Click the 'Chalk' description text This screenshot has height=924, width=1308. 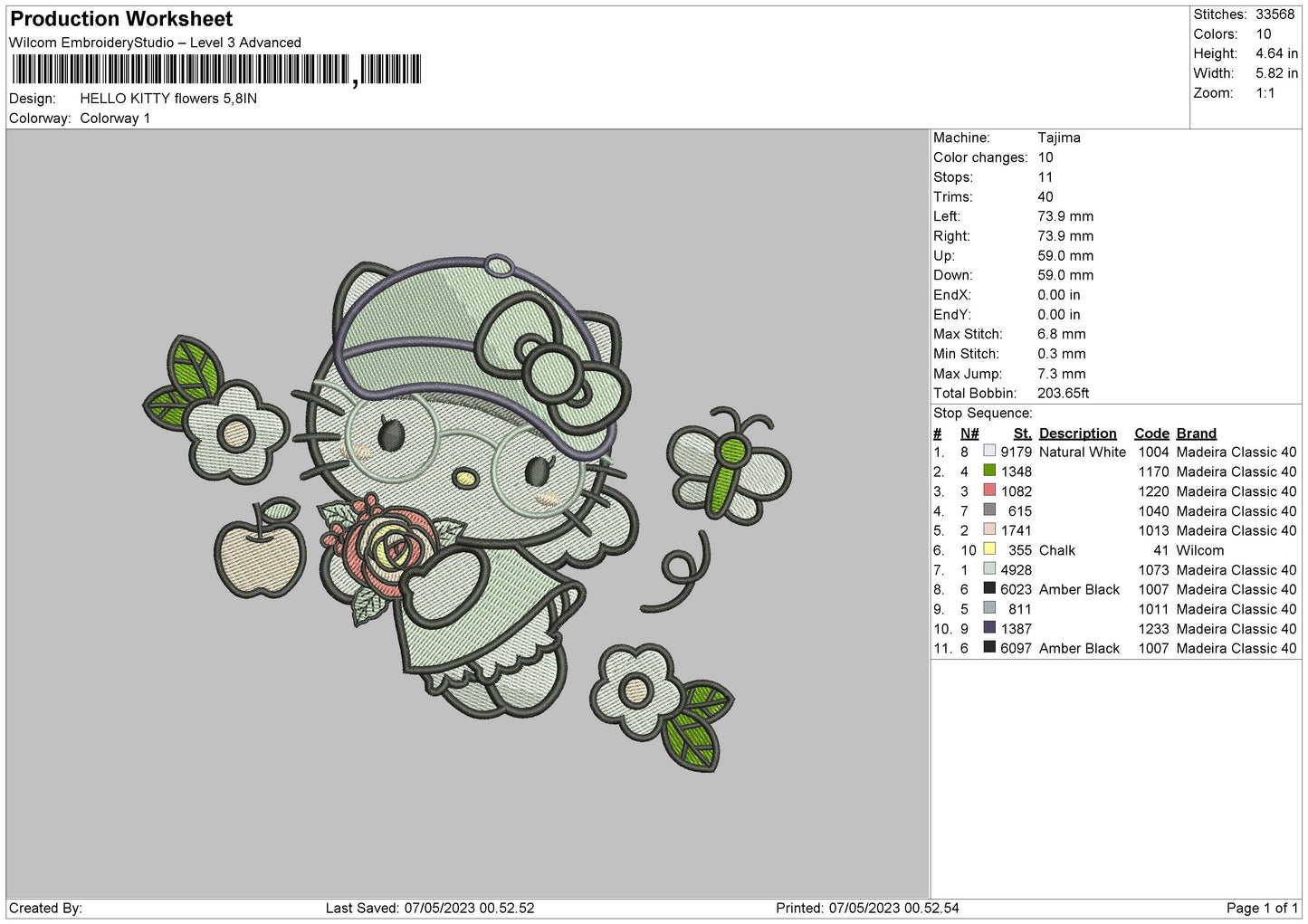(x=1057, y=550)
